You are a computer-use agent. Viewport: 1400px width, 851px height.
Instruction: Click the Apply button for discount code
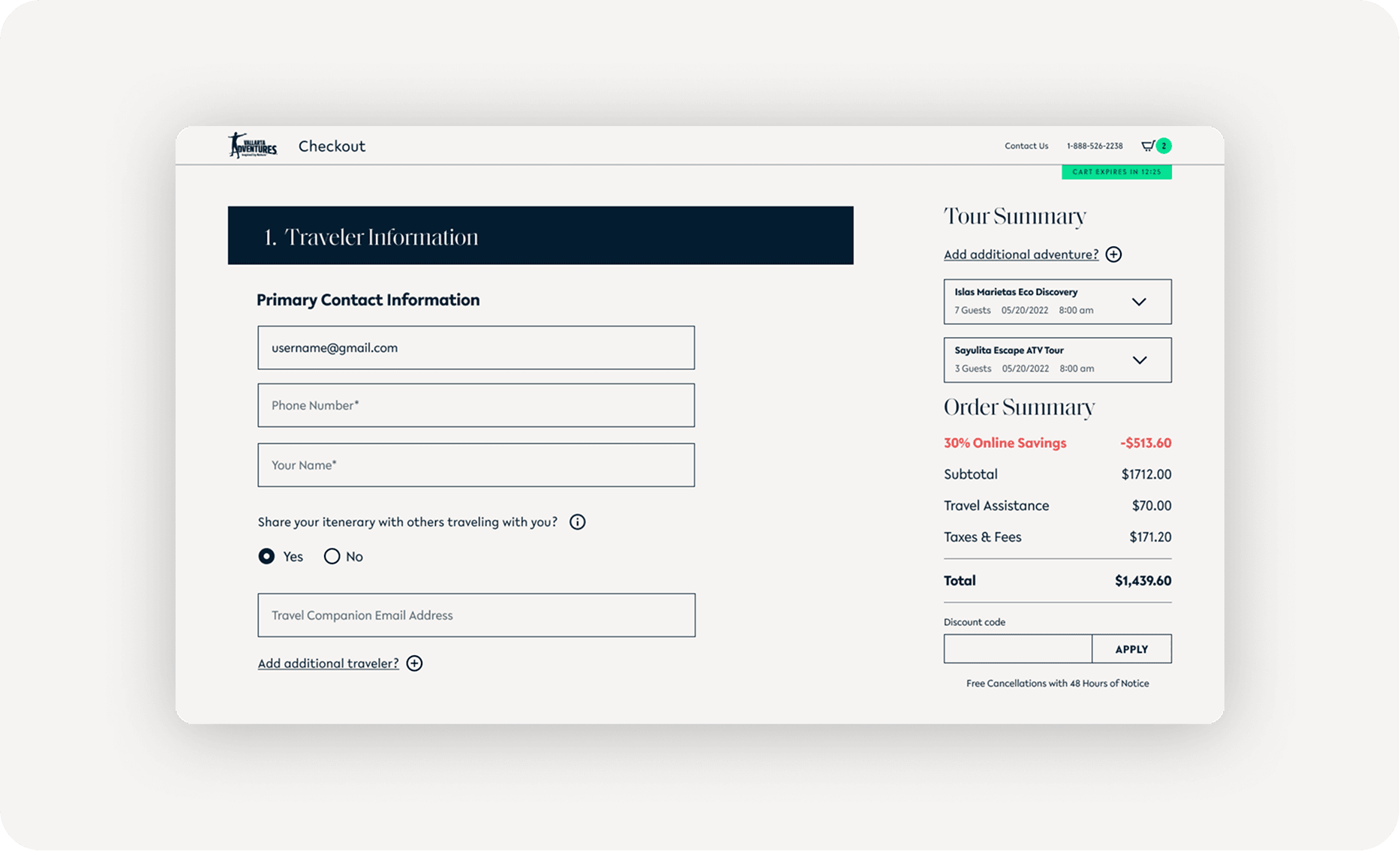tap(1131, 648)
